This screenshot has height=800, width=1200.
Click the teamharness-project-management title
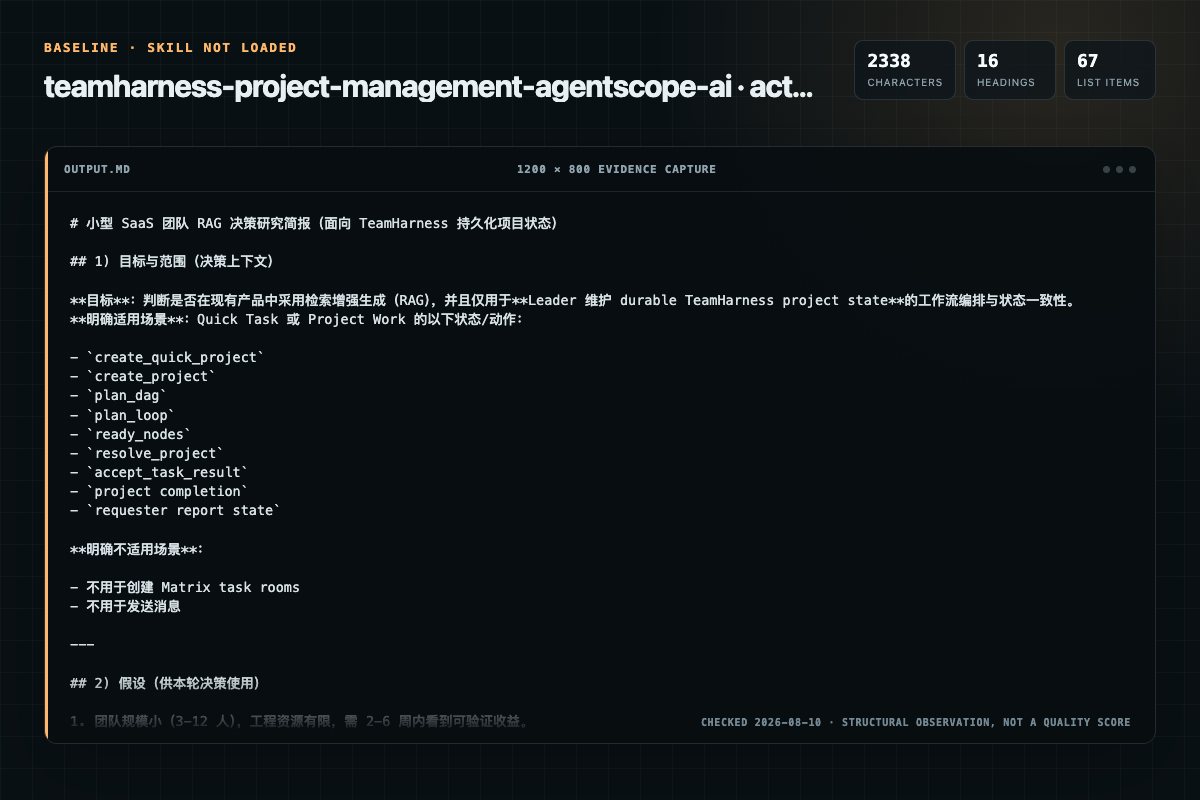[428, 88]
